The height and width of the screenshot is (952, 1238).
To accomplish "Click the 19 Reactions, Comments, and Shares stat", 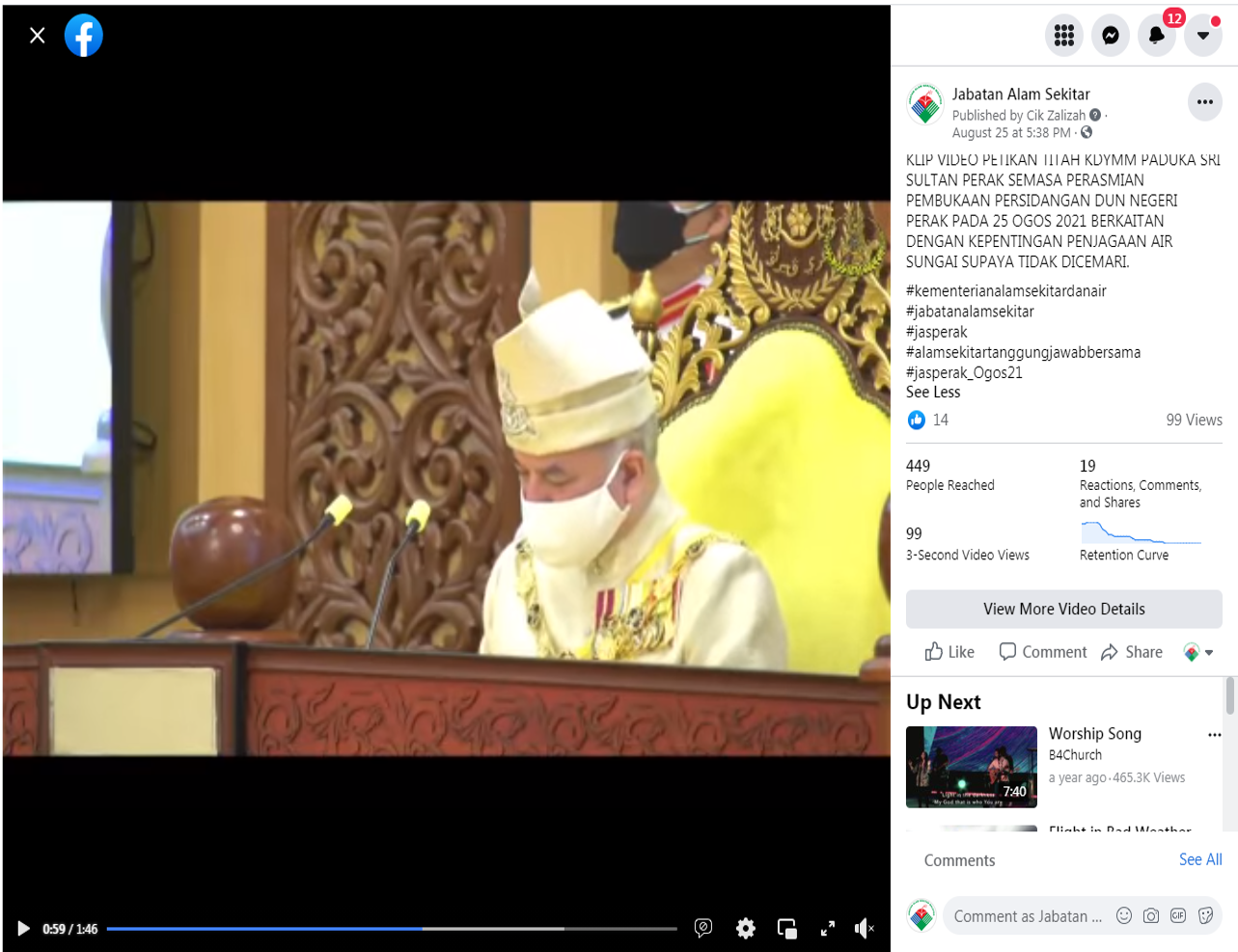I will [1141, 484].
